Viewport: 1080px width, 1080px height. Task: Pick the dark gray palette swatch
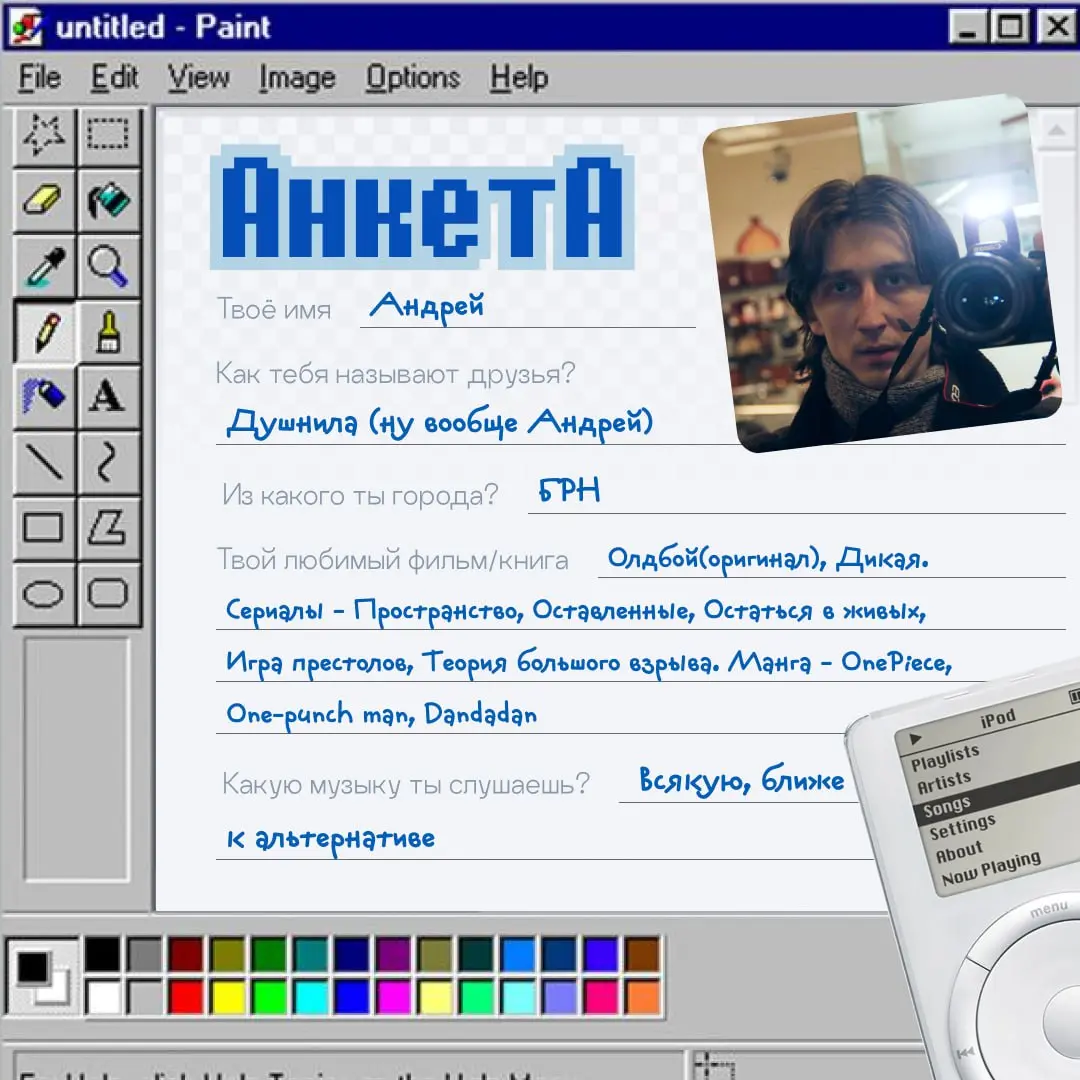(x=144, y=955)
